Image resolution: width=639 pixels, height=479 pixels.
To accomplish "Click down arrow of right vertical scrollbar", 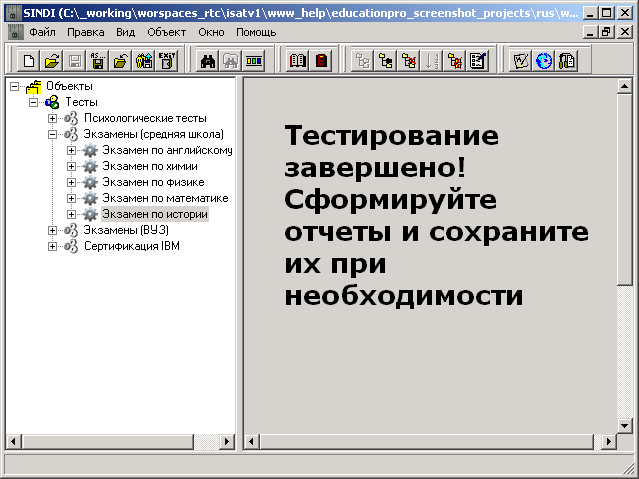I will coord(625,426).
